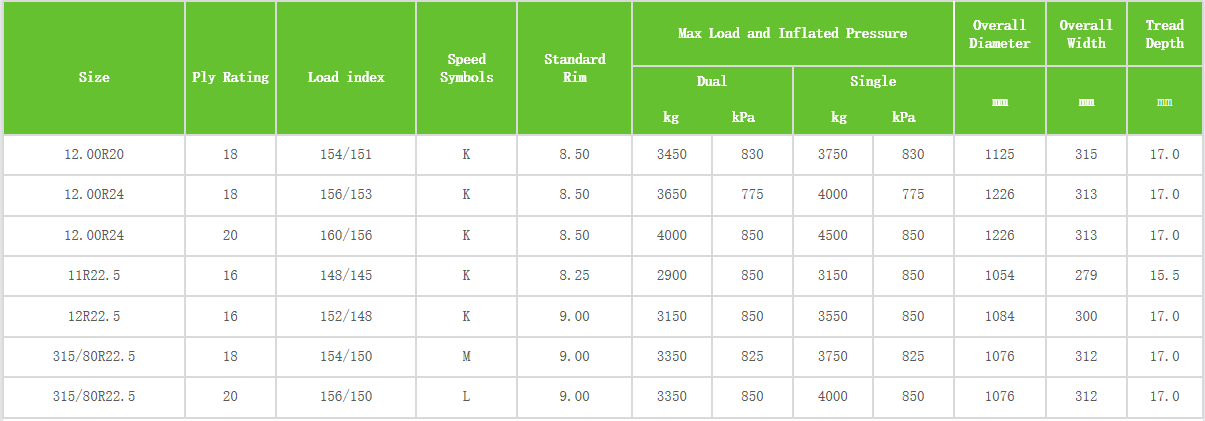This screenshot has height=421, width=1205.
Task: Select load index 160/156 cell
Action: (x=346, y=235)
